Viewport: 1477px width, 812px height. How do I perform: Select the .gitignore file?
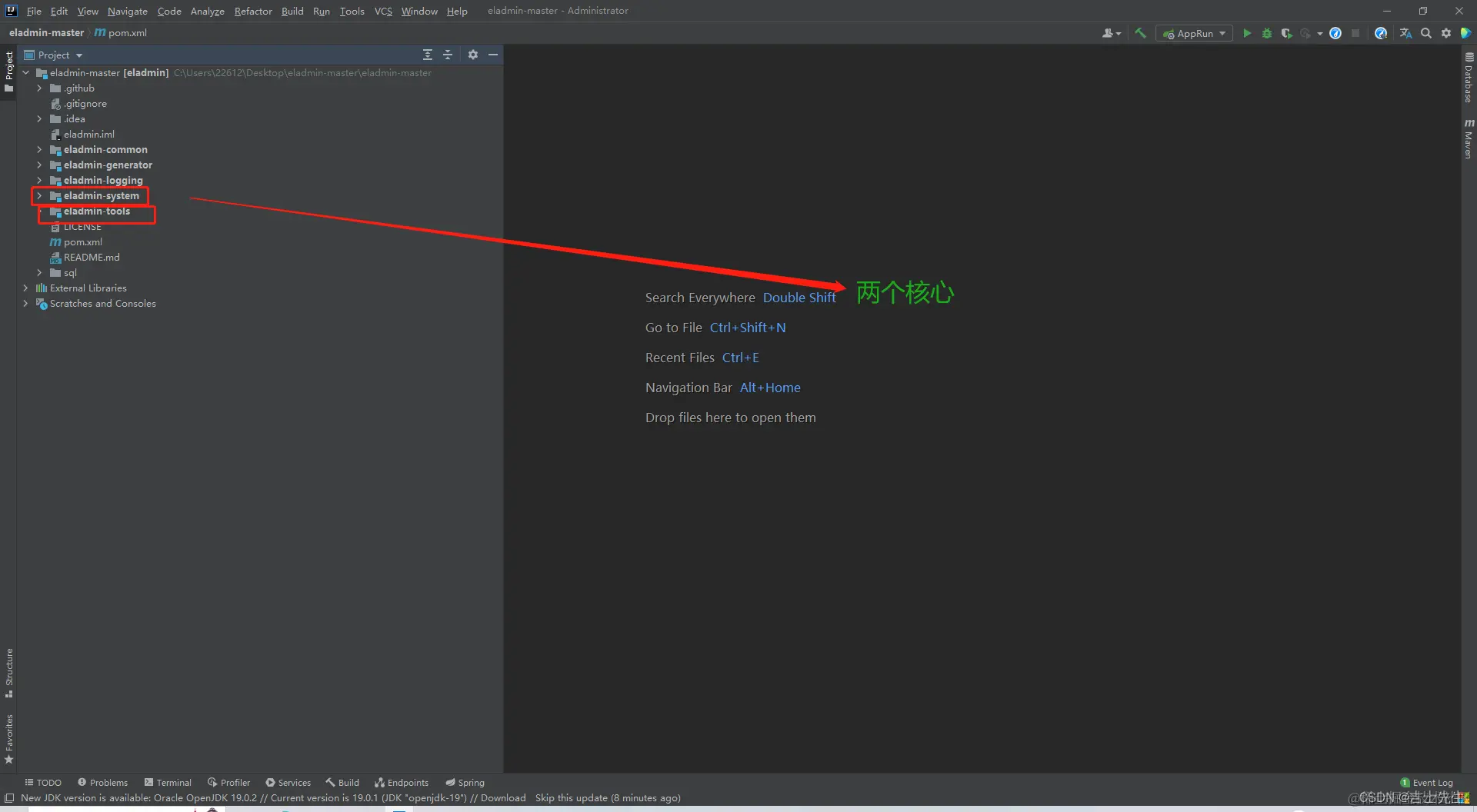coord(85,103)
